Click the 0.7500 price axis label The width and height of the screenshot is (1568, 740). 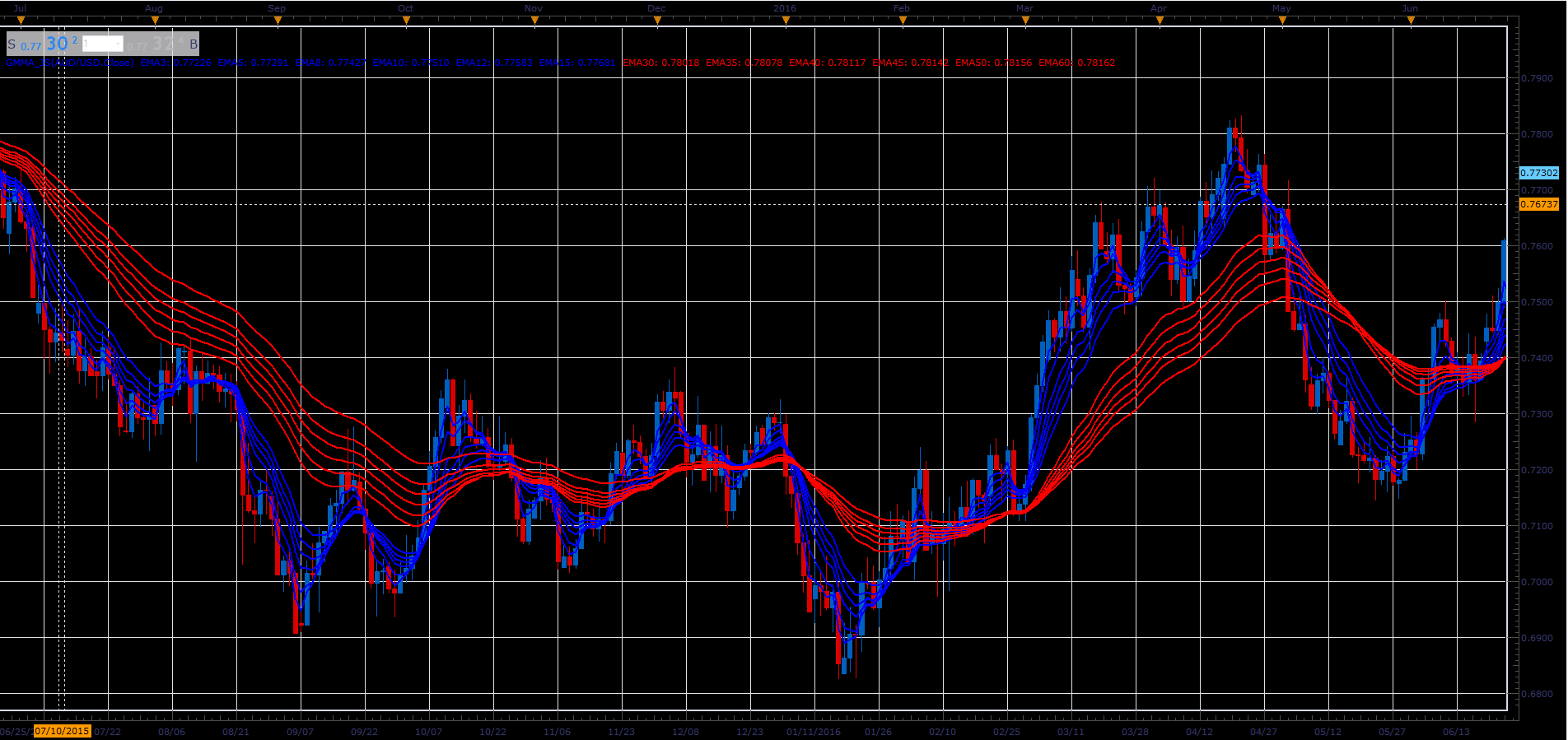tap(1537, 302)
